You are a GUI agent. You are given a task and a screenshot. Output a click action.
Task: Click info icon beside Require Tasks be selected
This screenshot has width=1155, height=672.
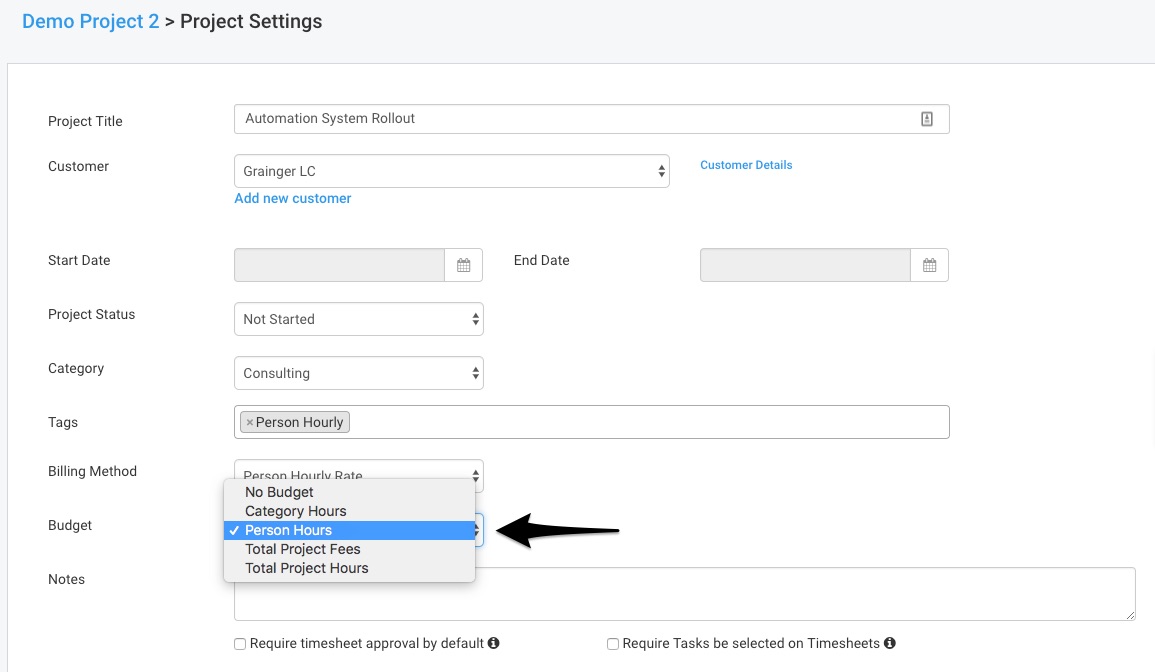tap(890, 644)
